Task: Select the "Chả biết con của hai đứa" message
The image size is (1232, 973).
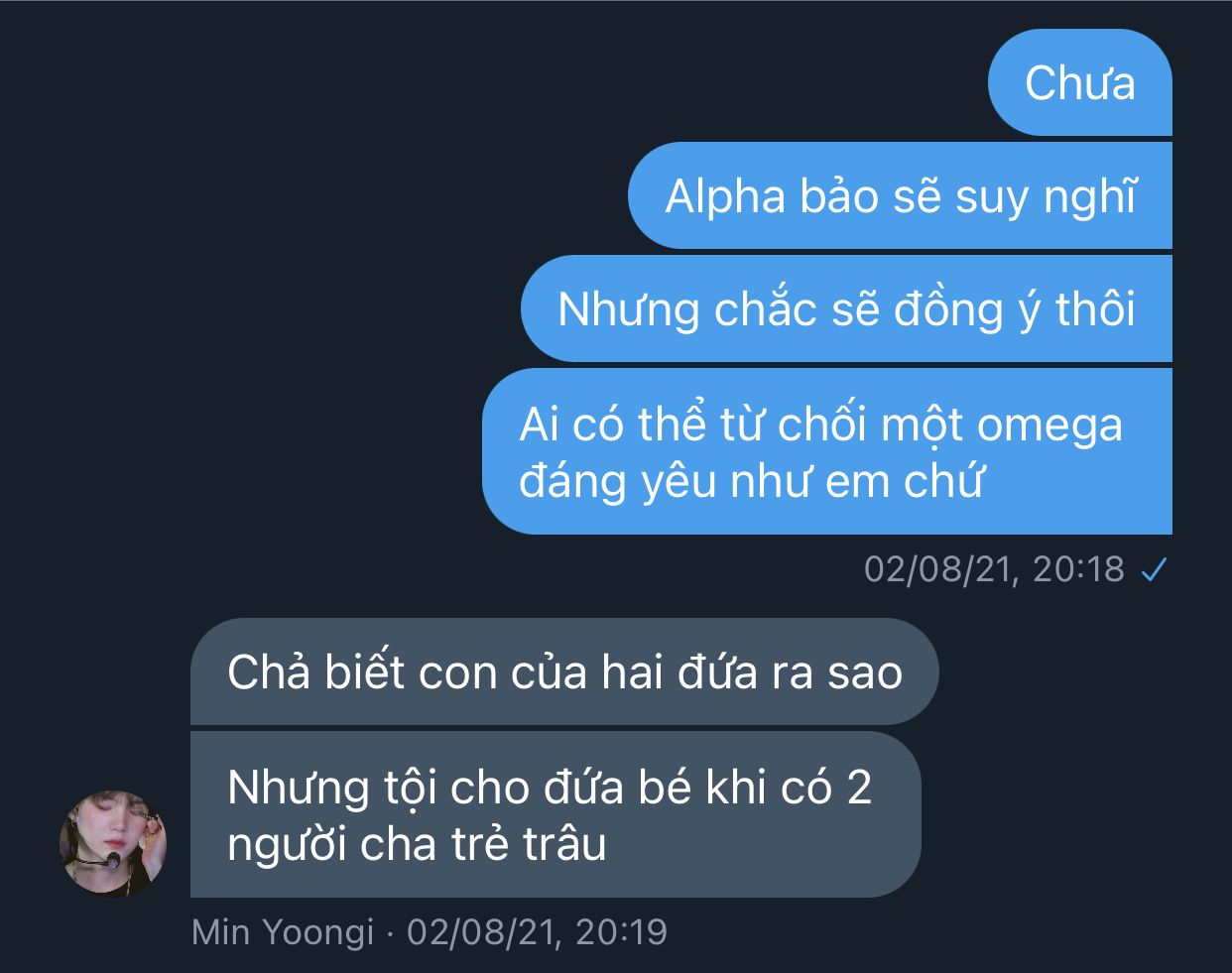Action: click(x=564, y=671)
